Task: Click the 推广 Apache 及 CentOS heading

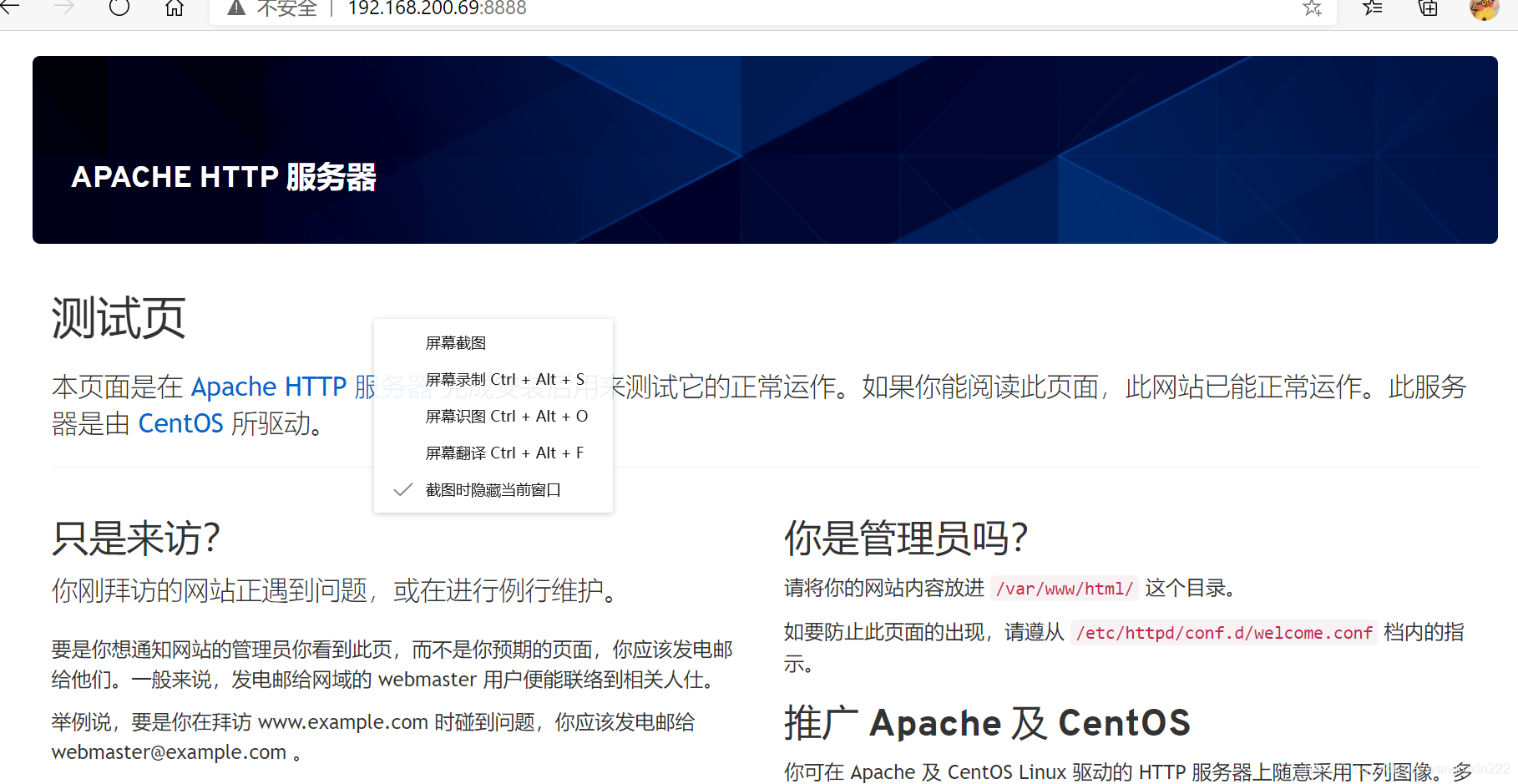Action: tap(987, 723)
